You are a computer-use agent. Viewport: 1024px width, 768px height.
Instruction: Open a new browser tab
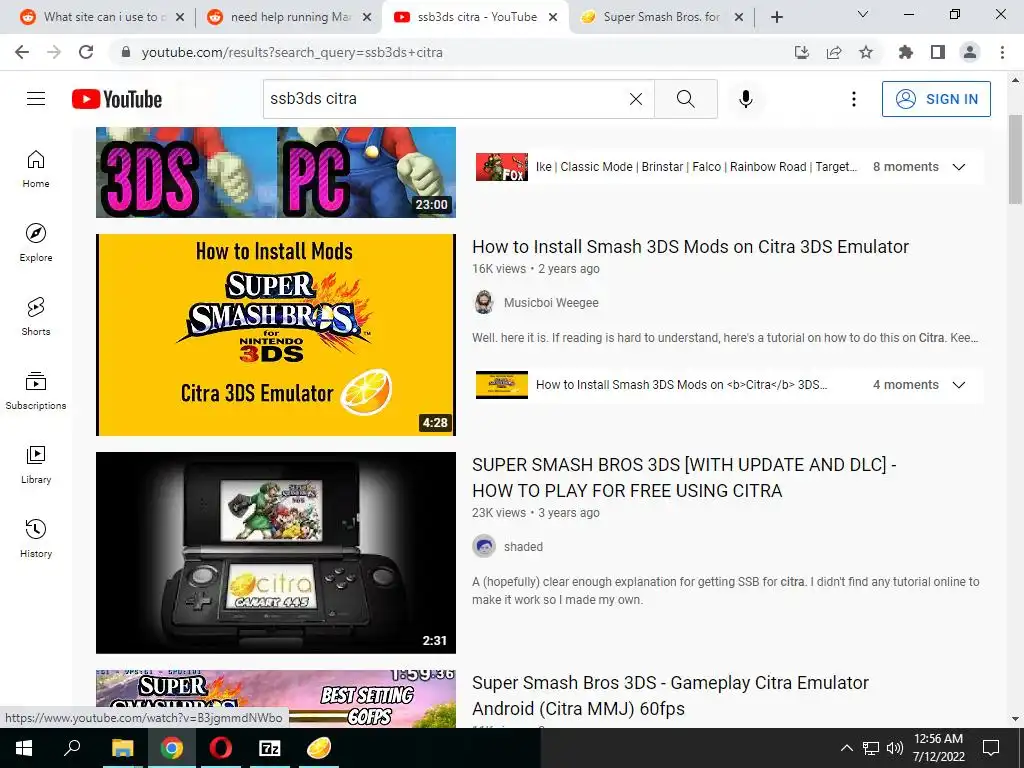pos(776,17)
